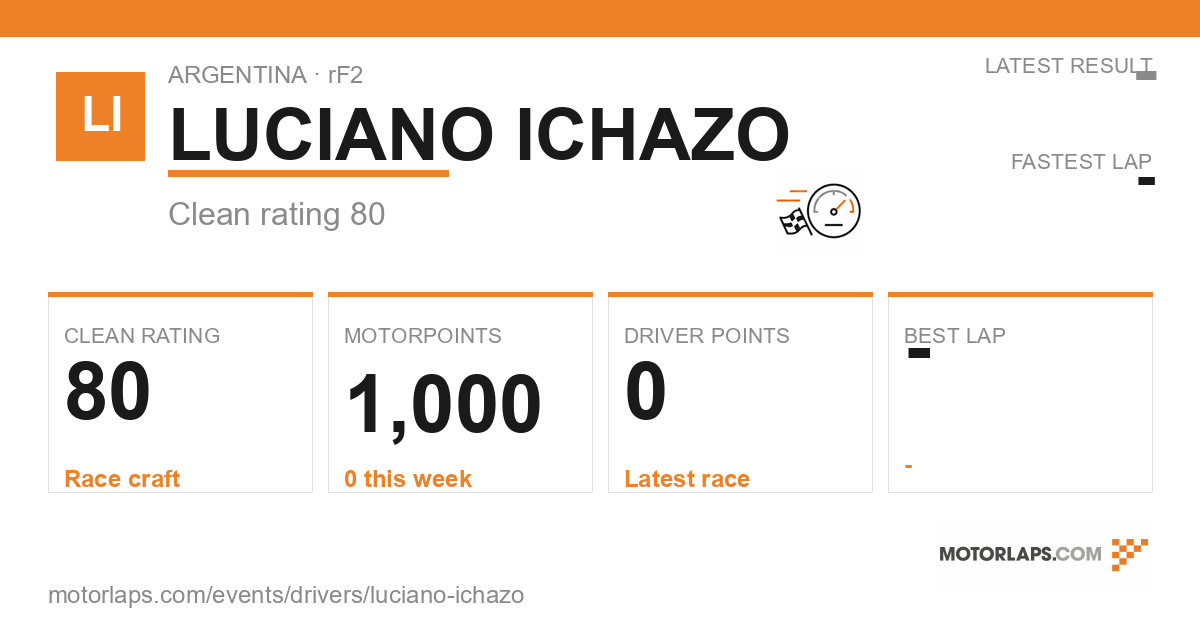The width and height of the screenshot is (1200, 630).
Task: Select the Driver Points card
Action: (740, 393)
